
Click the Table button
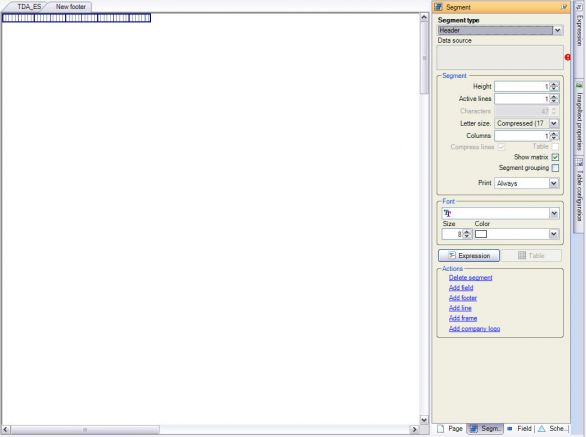coord(531,256)
